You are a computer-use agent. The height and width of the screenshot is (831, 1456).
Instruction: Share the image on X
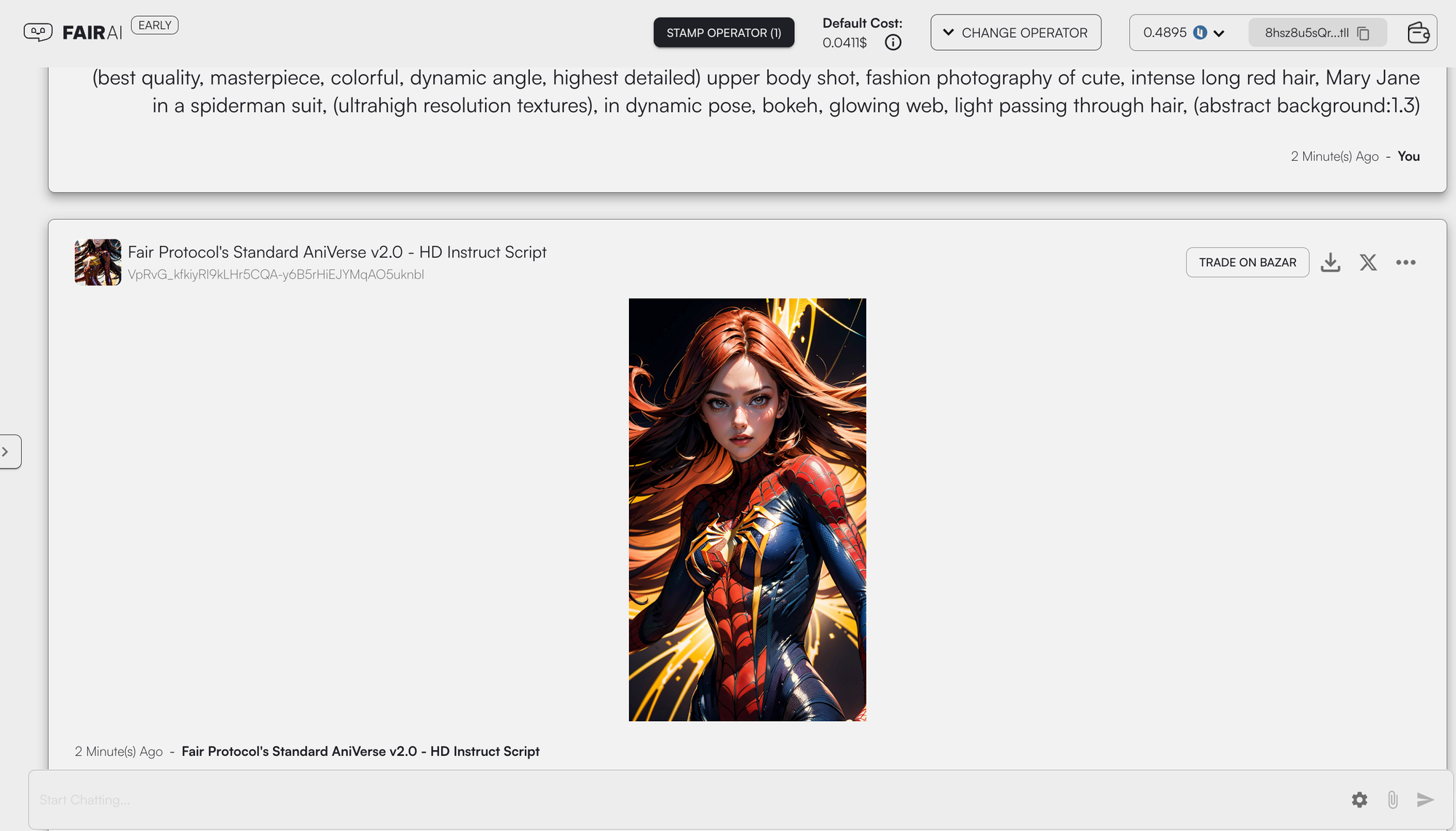click(x=1369, y=263)
